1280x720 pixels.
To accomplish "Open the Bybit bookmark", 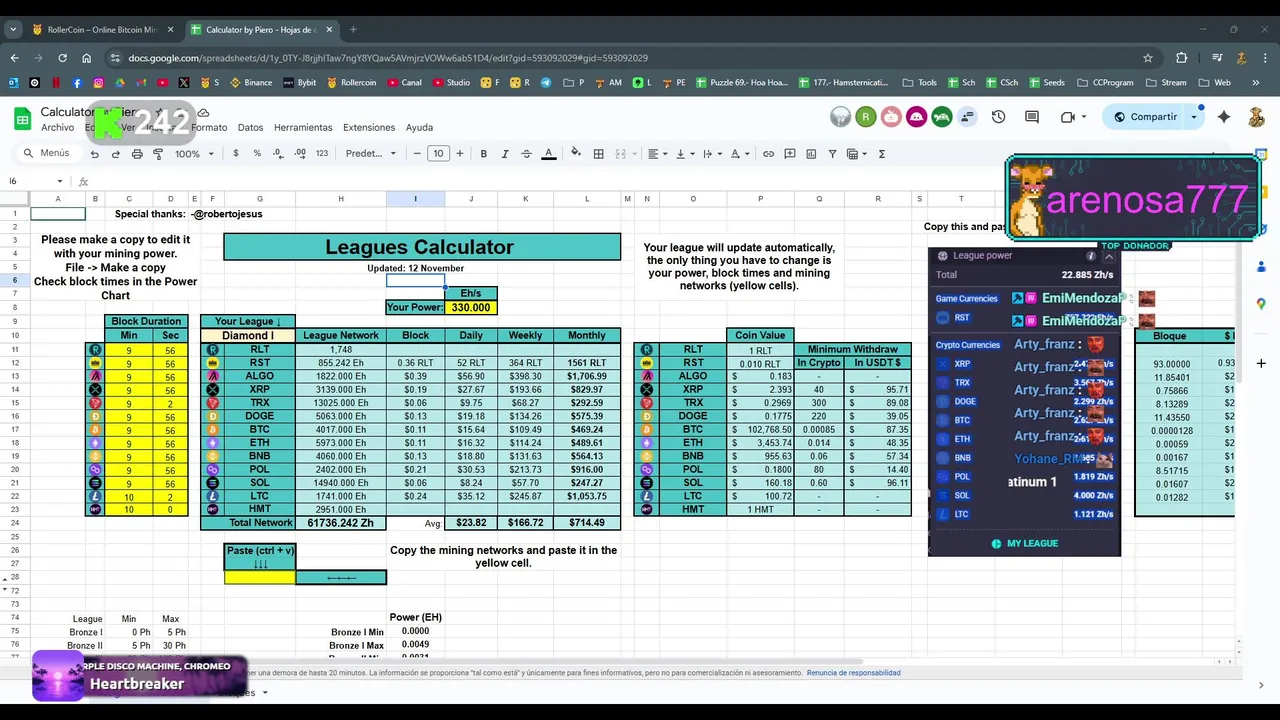I will (x=299, y=83).
